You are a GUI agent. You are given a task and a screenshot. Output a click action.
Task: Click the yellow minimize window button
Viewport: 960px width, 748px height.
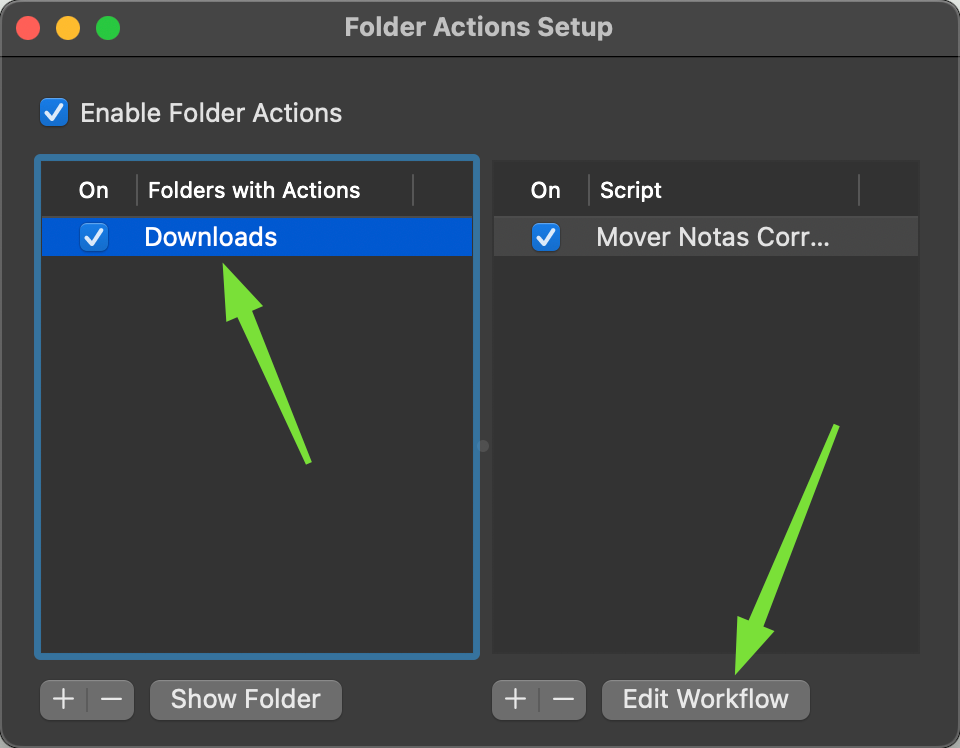[68, 28]
